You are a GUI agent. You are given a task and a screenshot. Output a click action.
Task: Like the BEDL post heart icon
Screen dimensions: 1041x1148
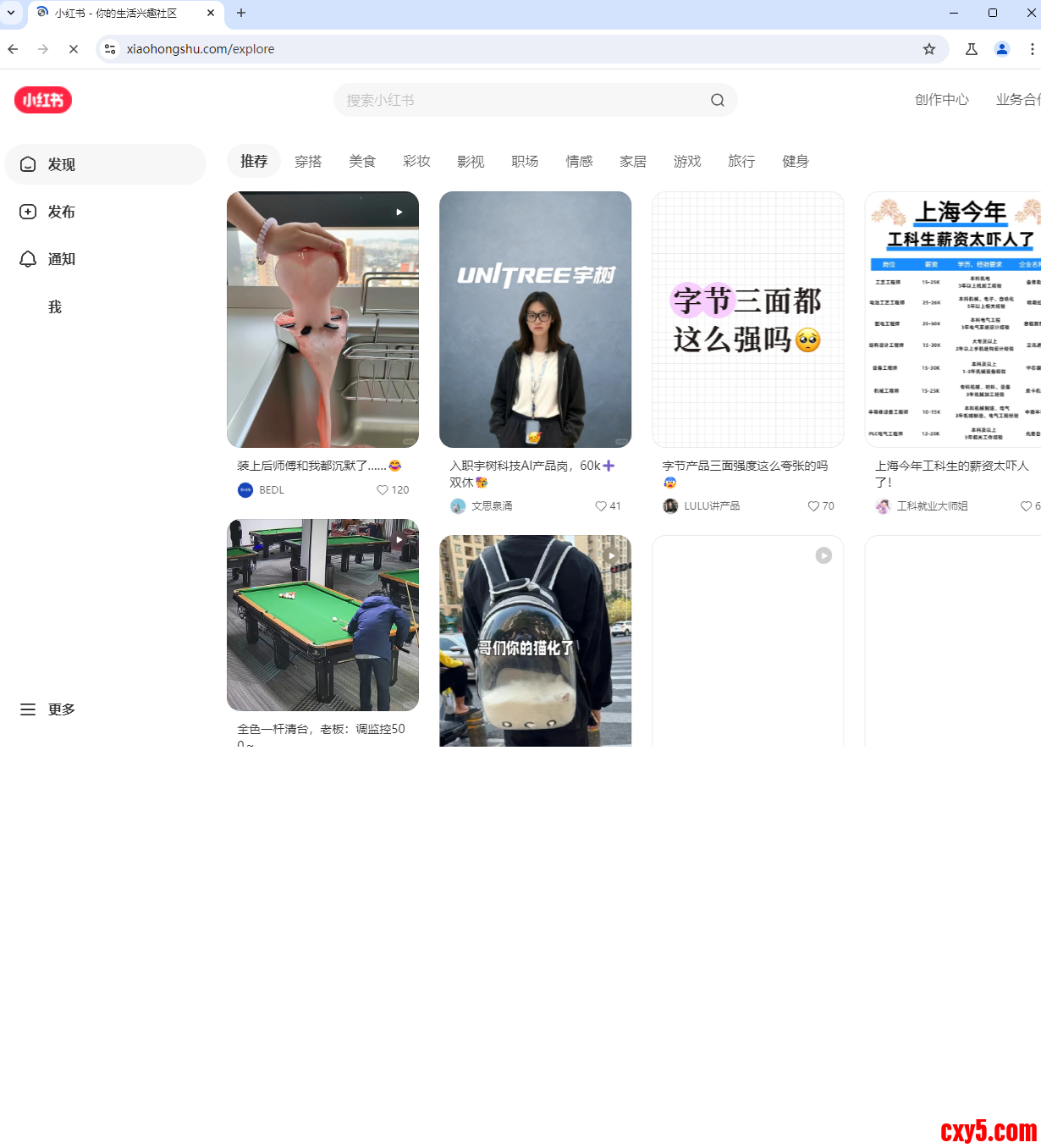click(383, 490)
